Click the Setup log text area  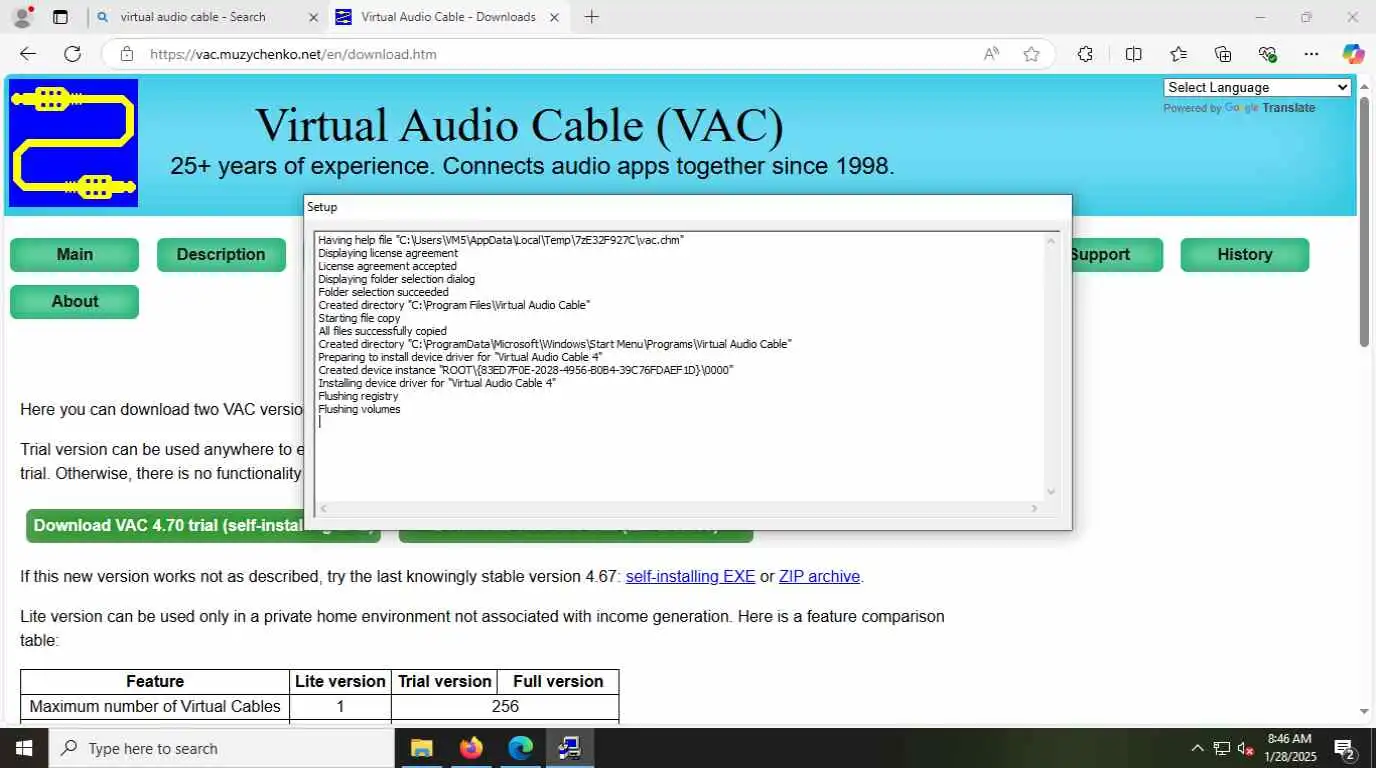(x=680, y=365)
